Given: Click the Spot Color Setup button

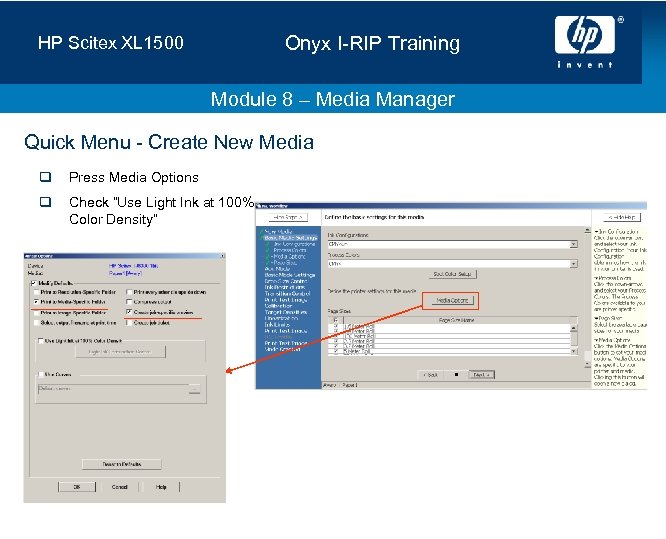Looking at the screenshot, I should point(452,274).
